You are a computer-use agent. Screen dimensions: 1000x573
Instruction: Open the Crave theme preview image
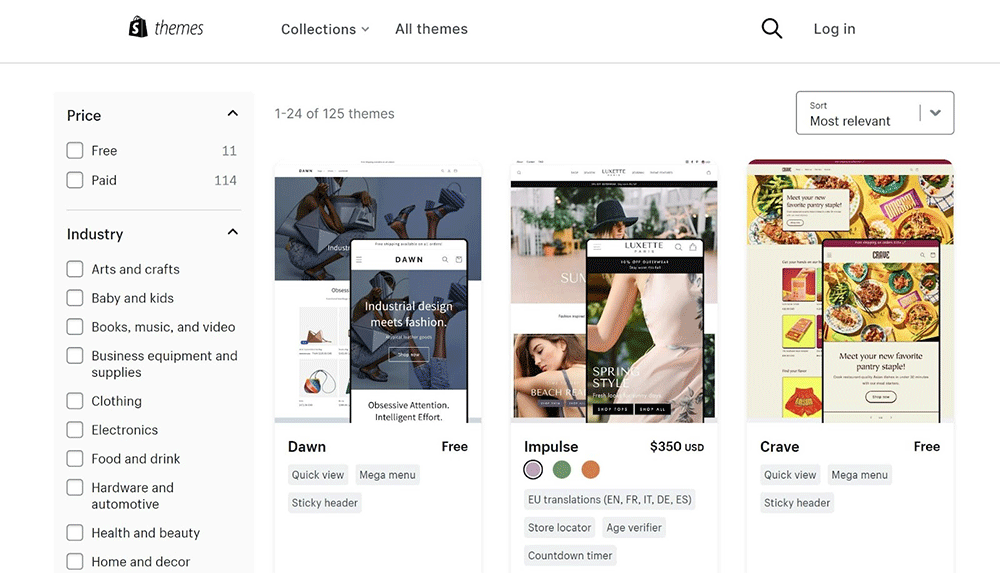tap(850, 290)
